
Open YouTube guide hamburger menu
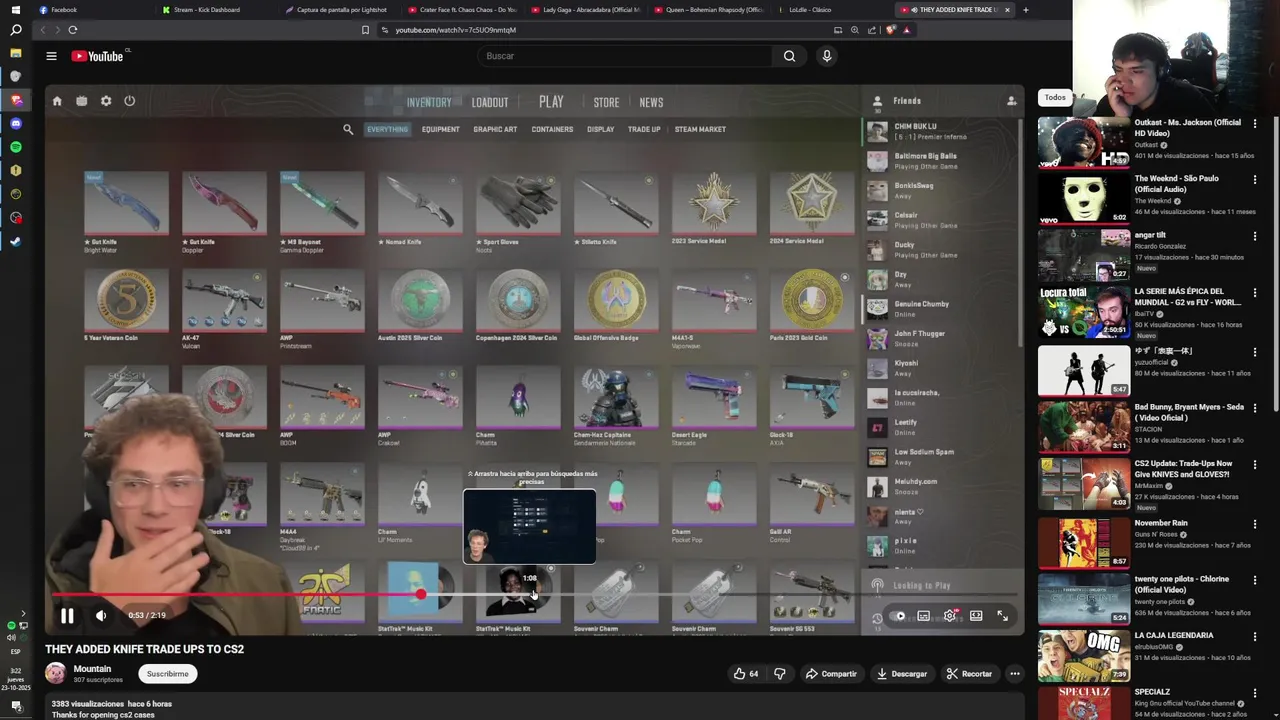point(51,56)
